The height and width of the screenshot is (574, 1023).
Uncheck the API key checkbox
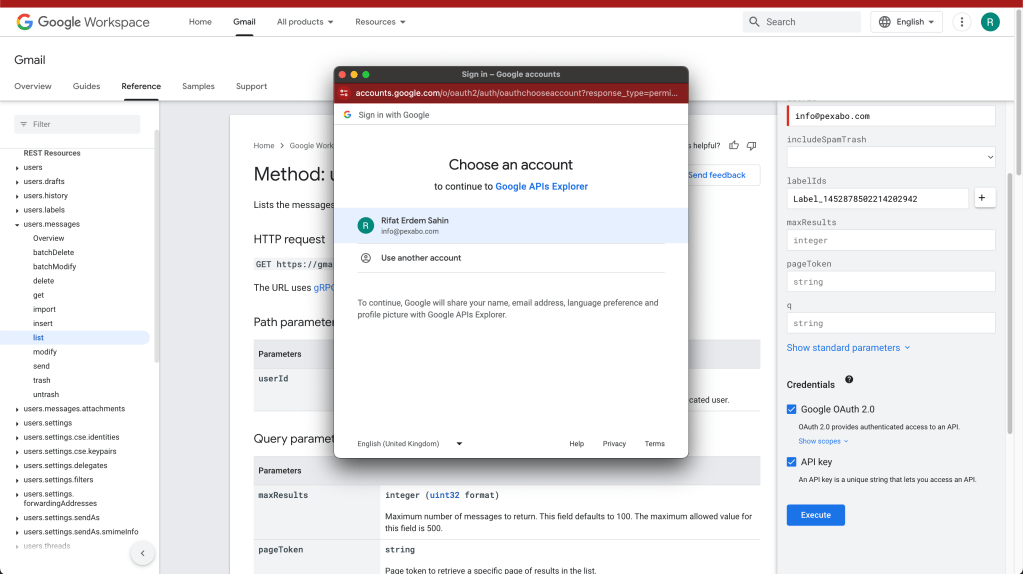pyautogui.click(x=791, y=462)
